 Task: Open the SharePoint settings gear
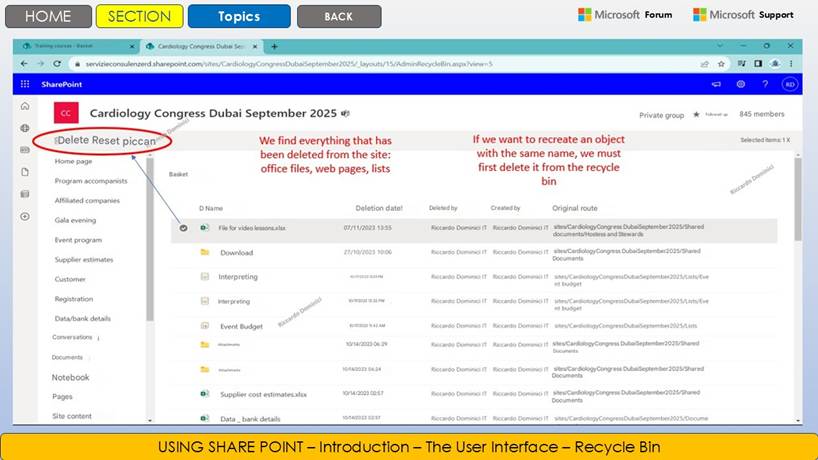pyautogui.click(x=740, y=84)
